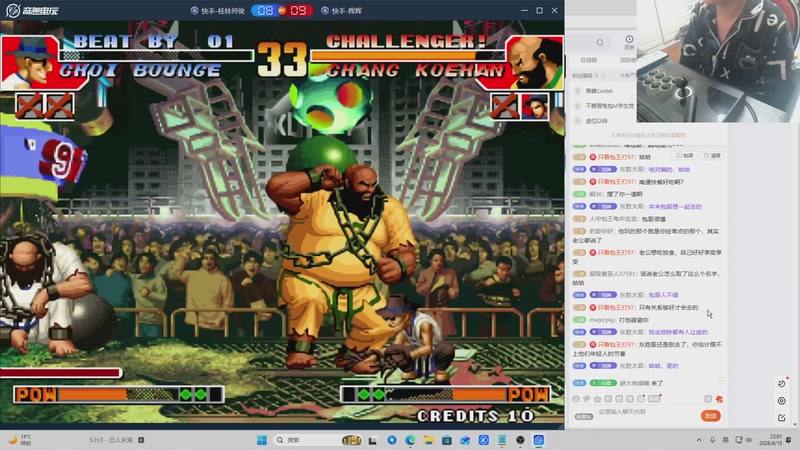Click the blue score 08 badge

[x=265, y=10]
